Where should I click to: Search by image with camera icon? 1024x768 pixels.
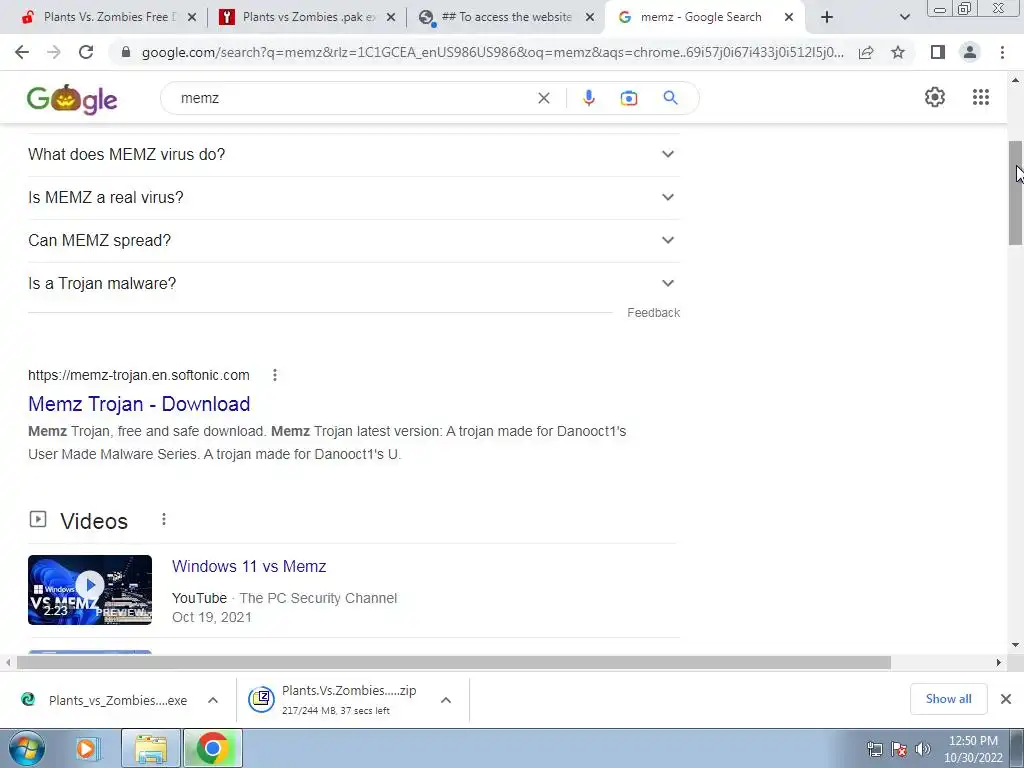click(x=629, y=98)
